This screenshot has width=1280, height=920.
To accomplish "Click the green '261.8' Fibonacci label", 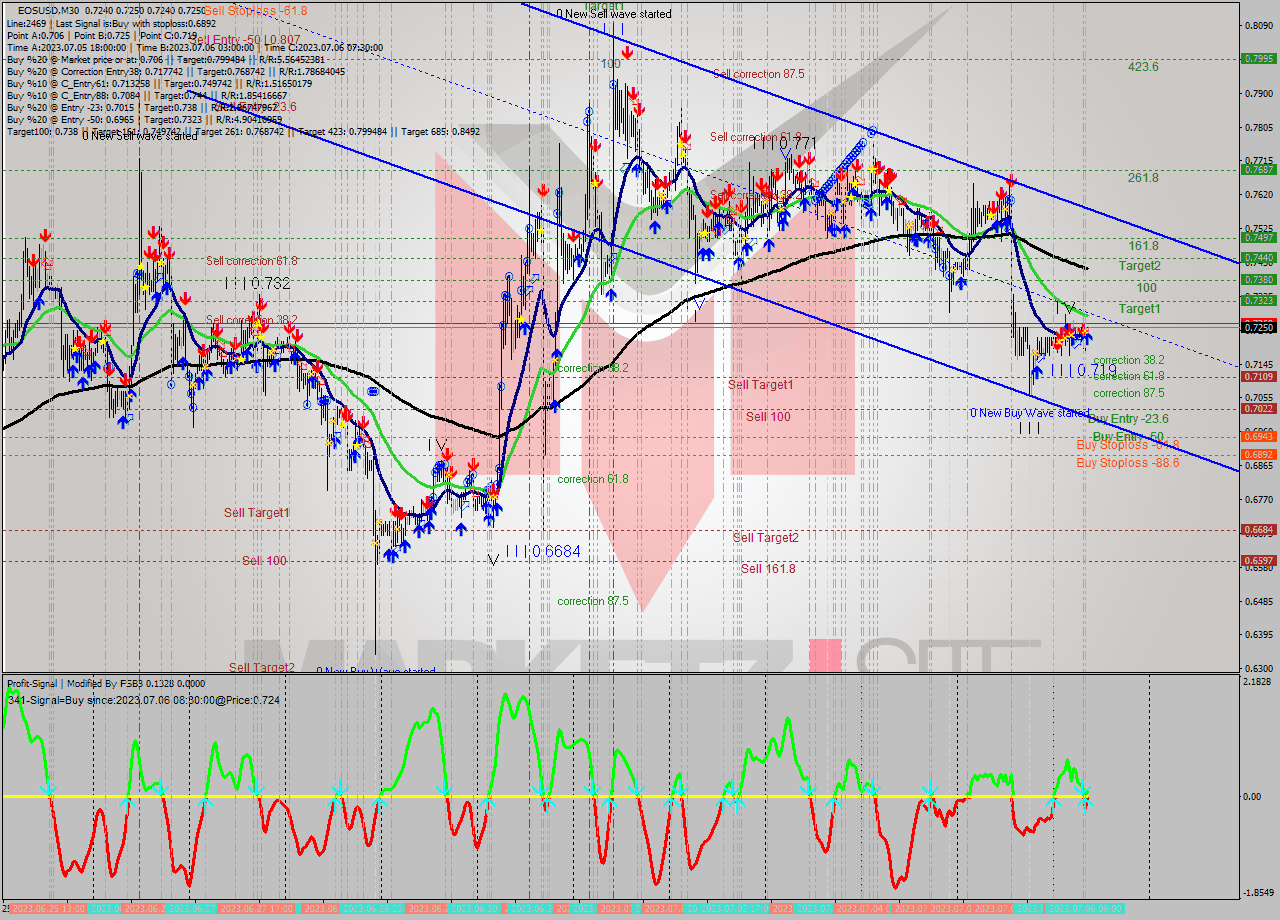I will click(1143, 177).
